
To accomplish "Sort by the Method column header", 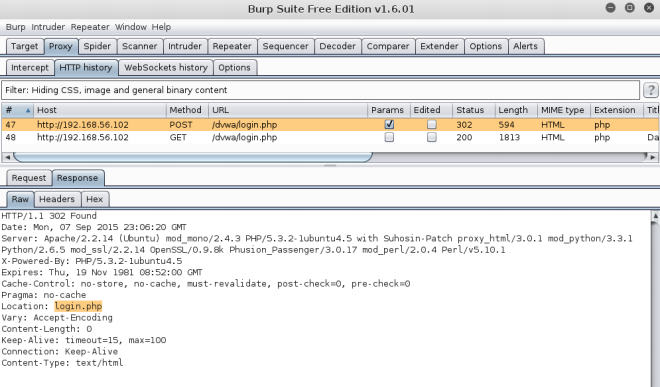I will [187, 110].
